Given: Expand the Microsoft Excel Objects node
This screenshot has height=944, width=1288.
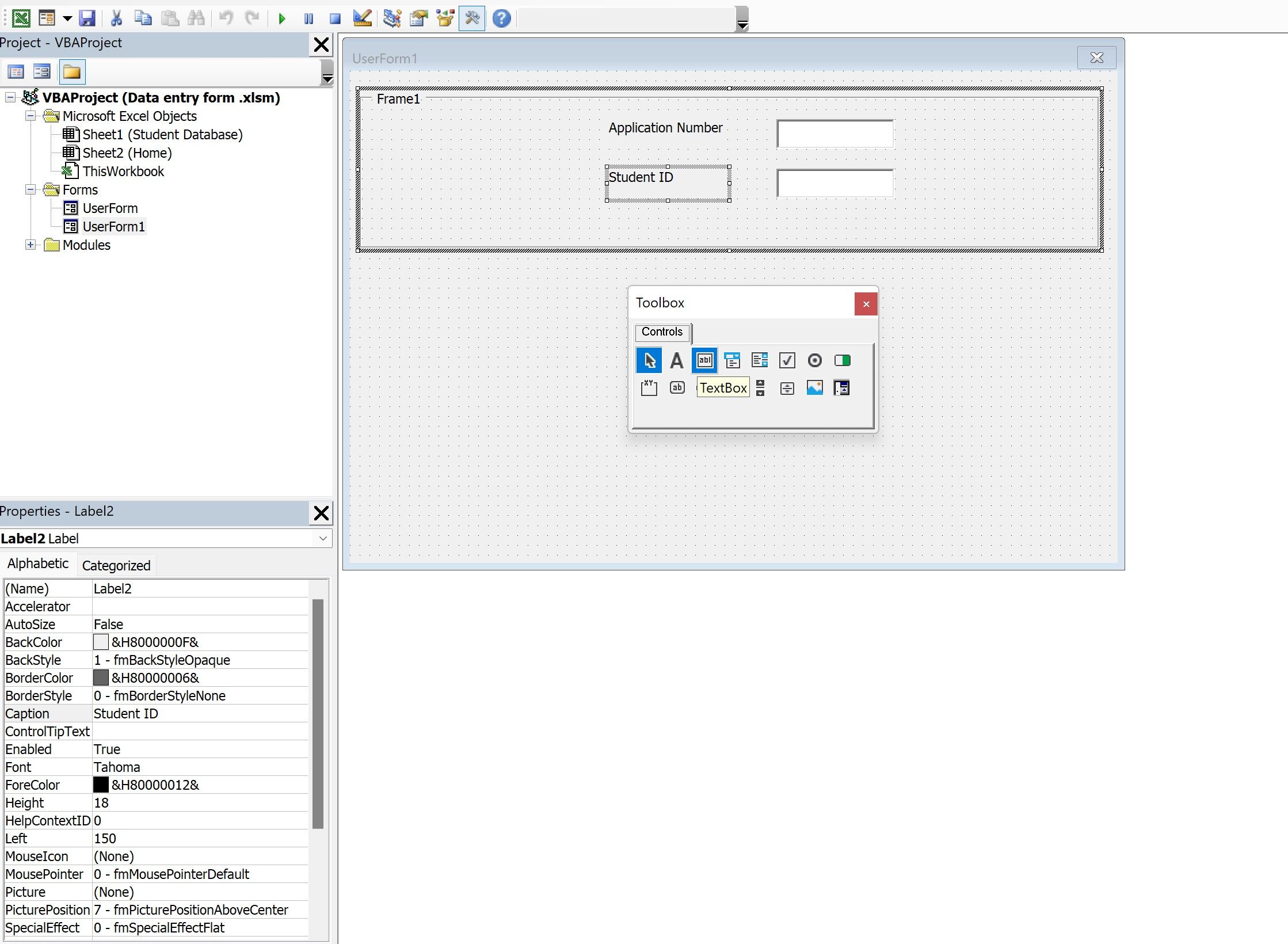Looking at the screenshot, I should point(30,116).
